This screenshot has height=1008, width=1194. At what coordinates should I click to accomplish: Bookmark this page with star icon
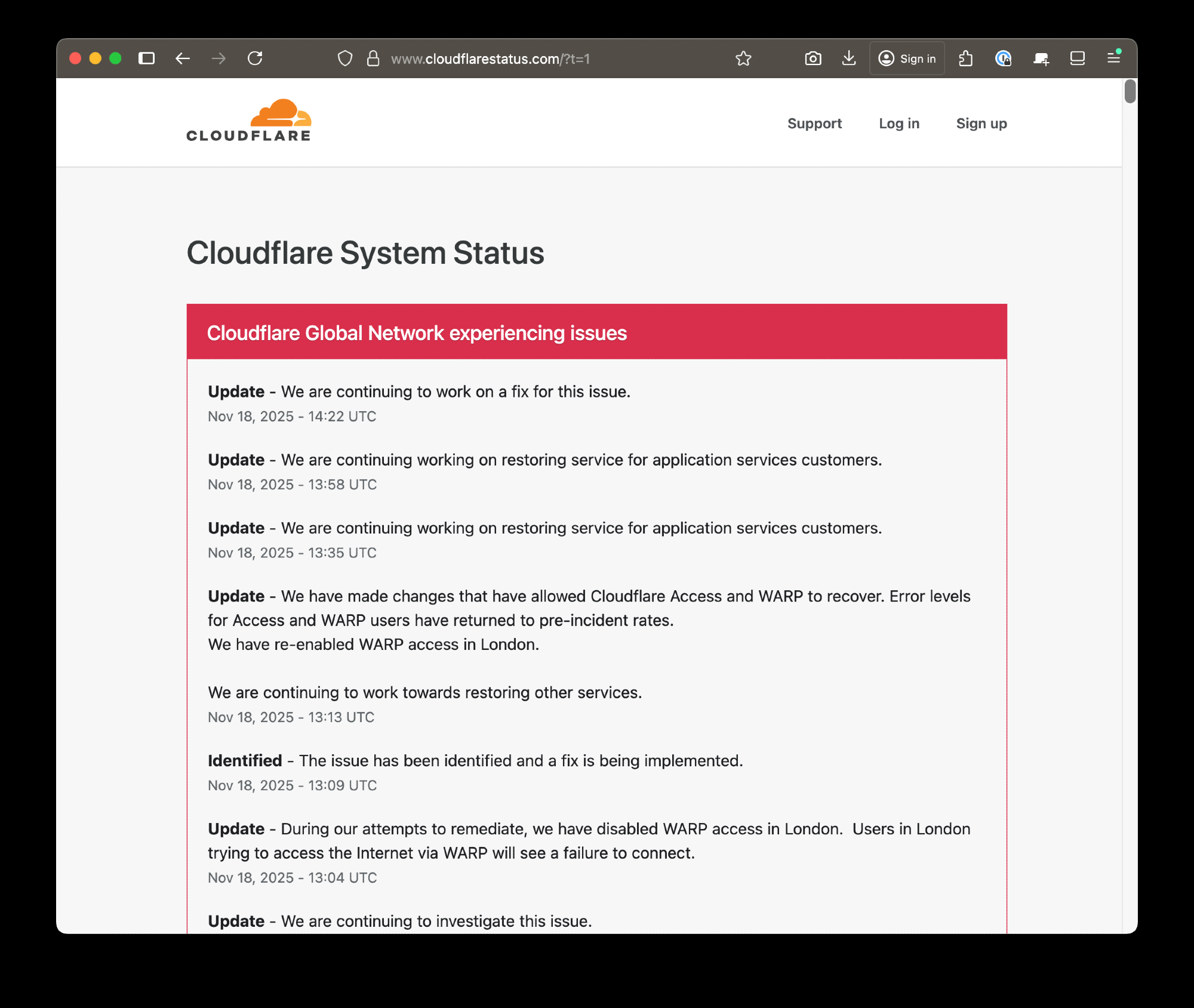[743, 58]
